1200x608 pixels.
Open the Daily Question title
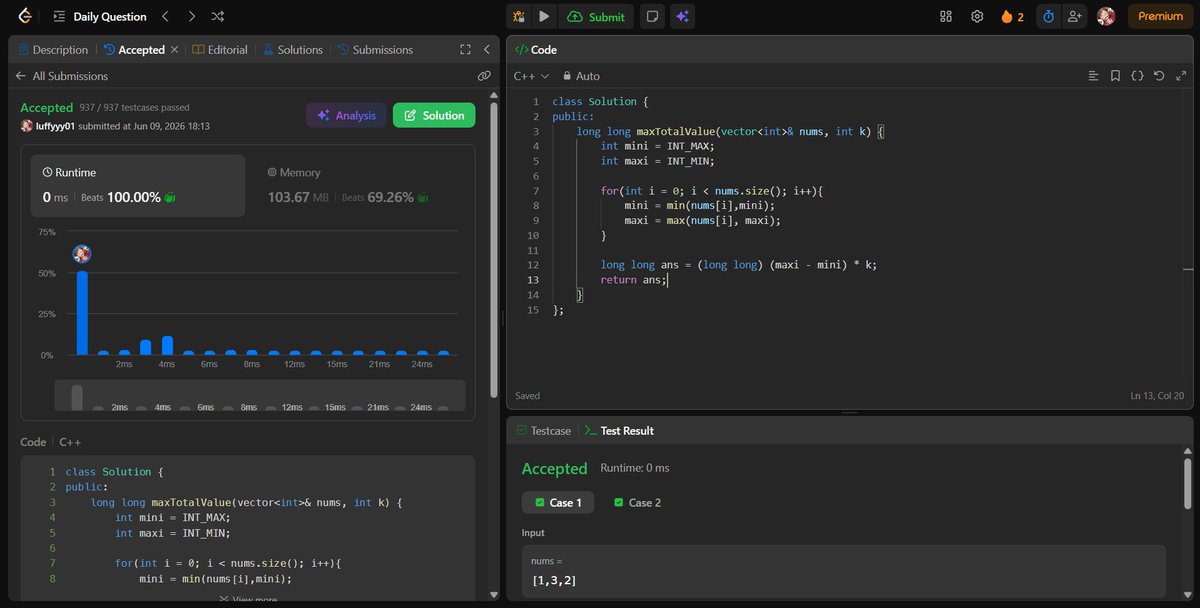[x=110, y=16]
